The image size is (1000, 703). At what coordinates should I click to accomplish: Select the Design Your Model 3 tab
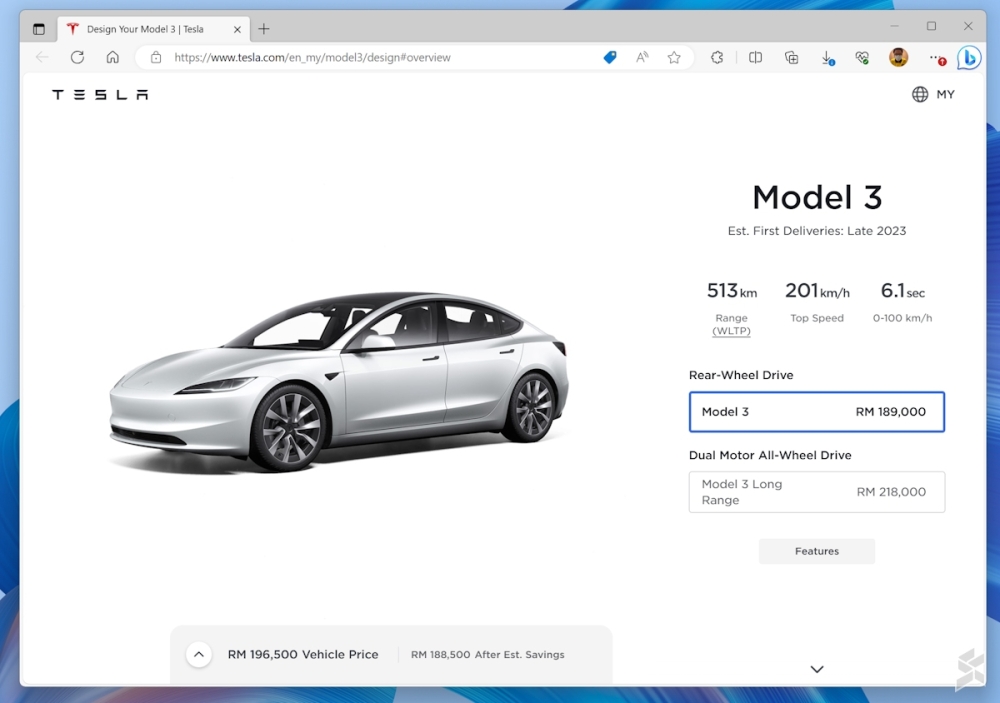(145, 29)
